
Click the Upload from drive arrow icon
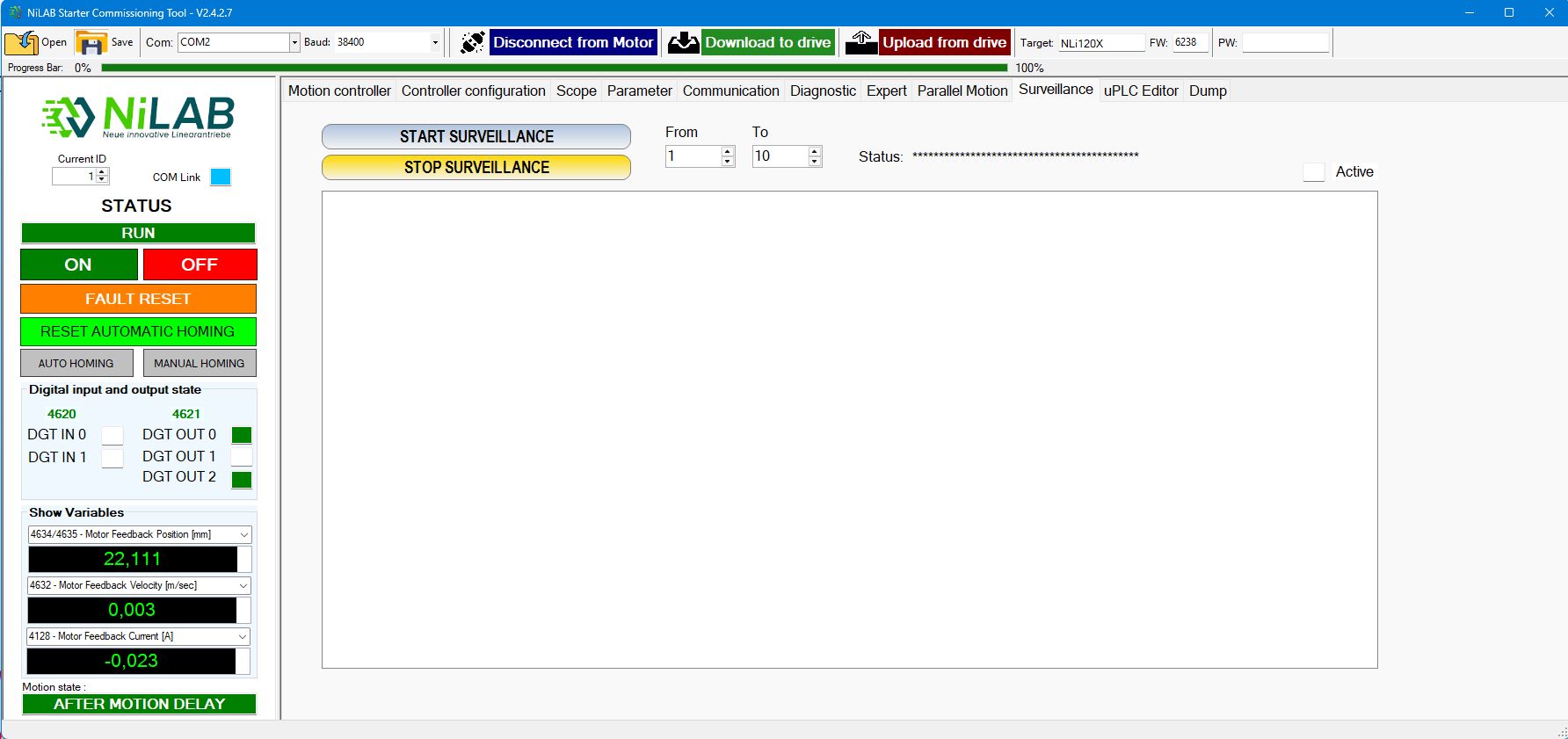861,42
